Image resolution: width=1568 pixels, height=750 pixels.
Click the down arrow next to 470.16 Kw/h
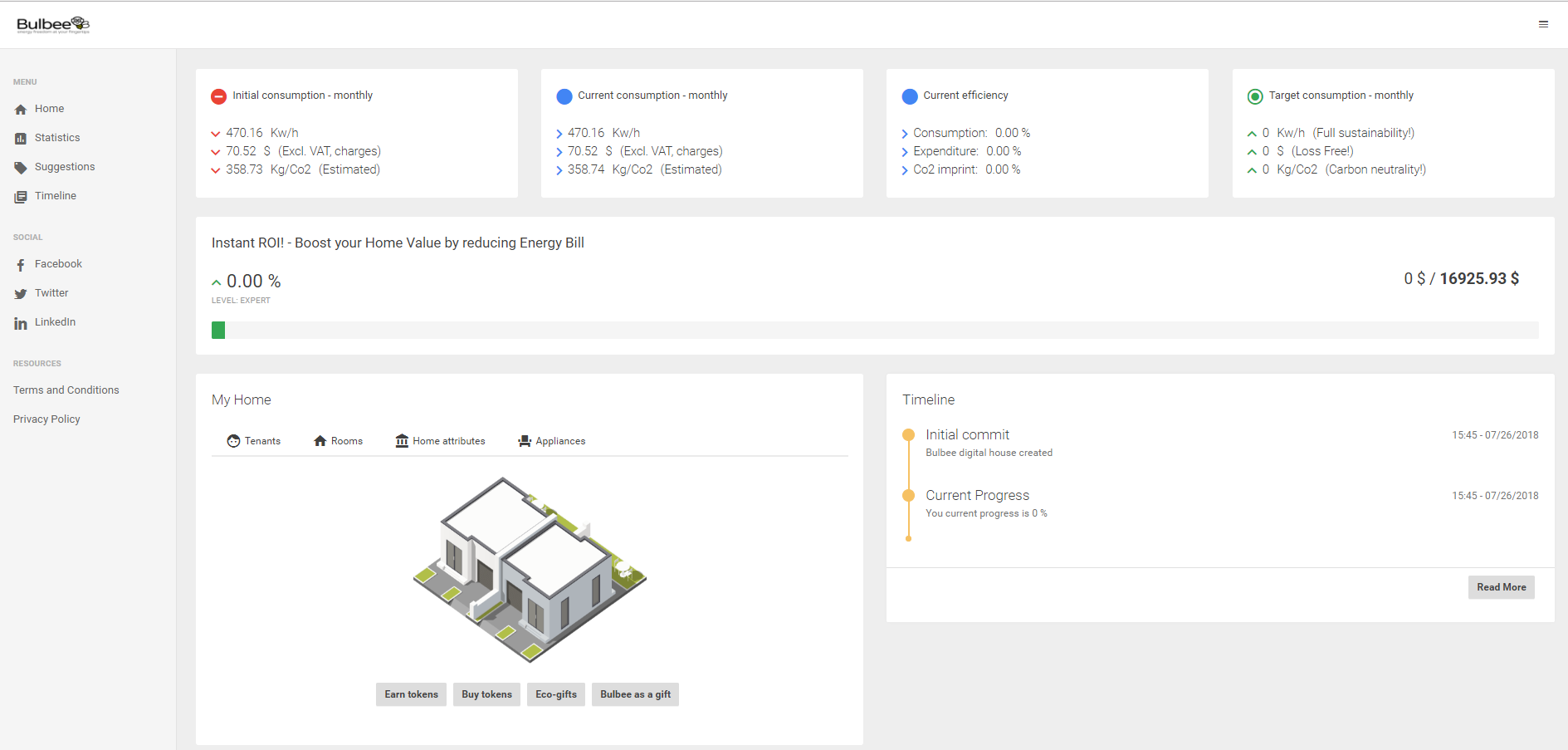point(216,134)
